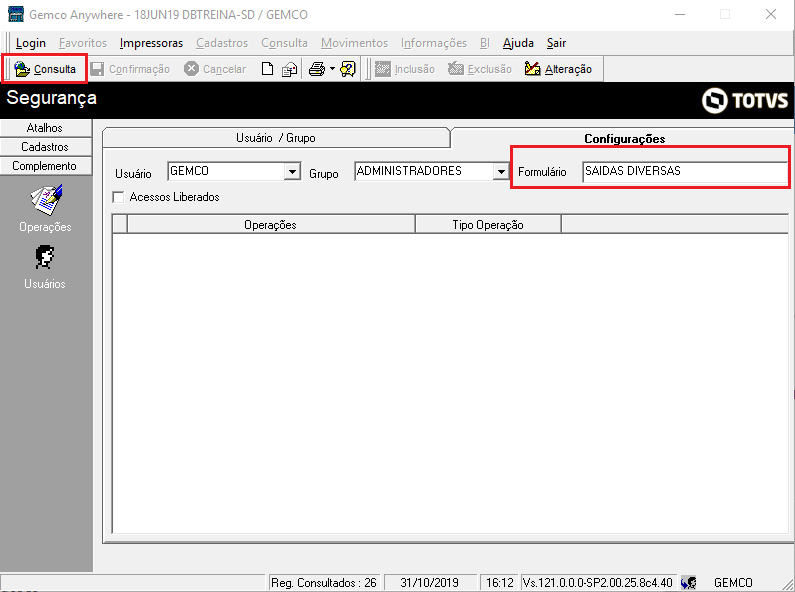Viewport: 795px width, 592px height.
Task: Click the Cadastros sidebar button
Action: [46, 147]
